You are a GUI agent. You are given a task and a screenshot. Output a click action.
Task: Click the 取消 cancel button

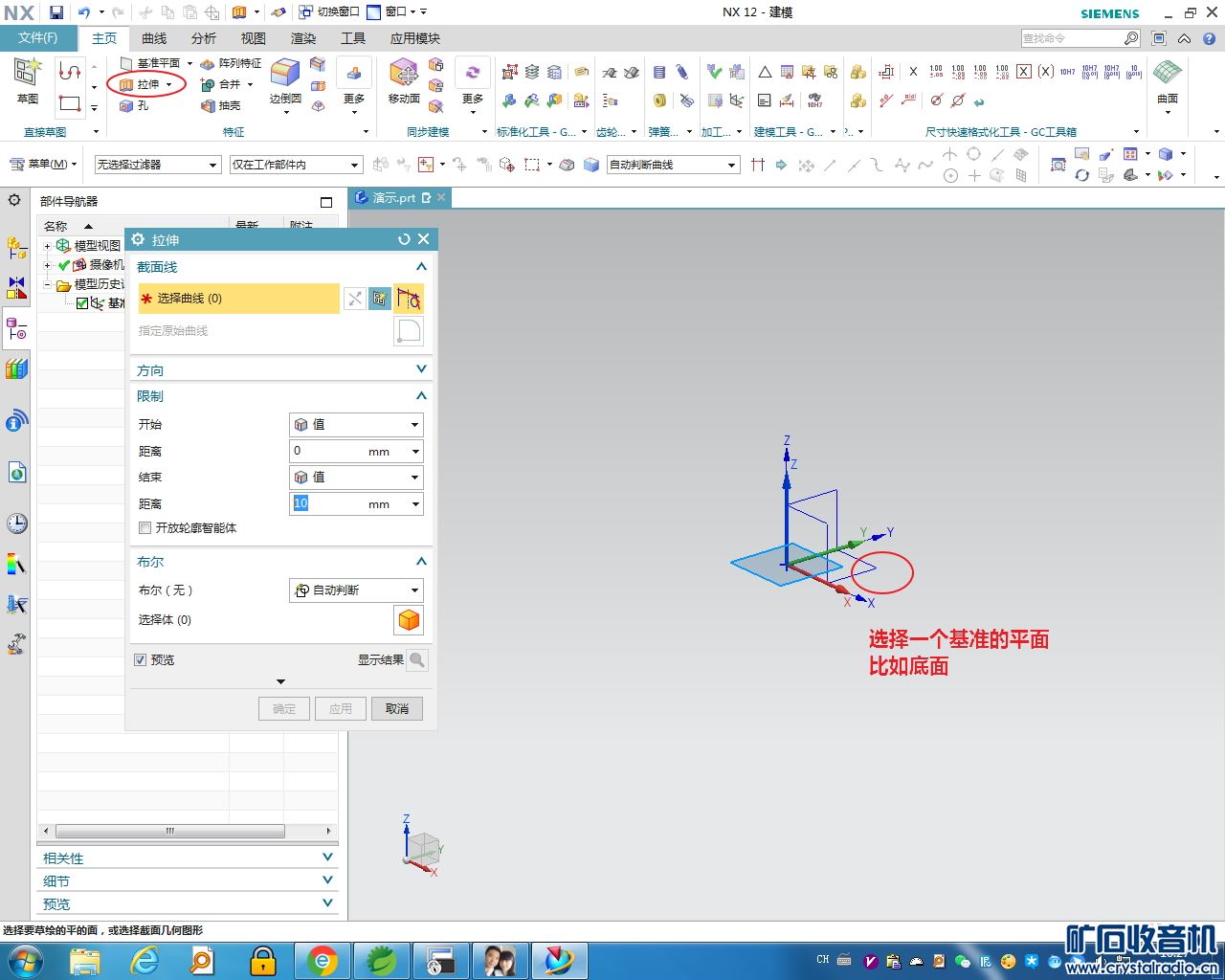point(397,708)
